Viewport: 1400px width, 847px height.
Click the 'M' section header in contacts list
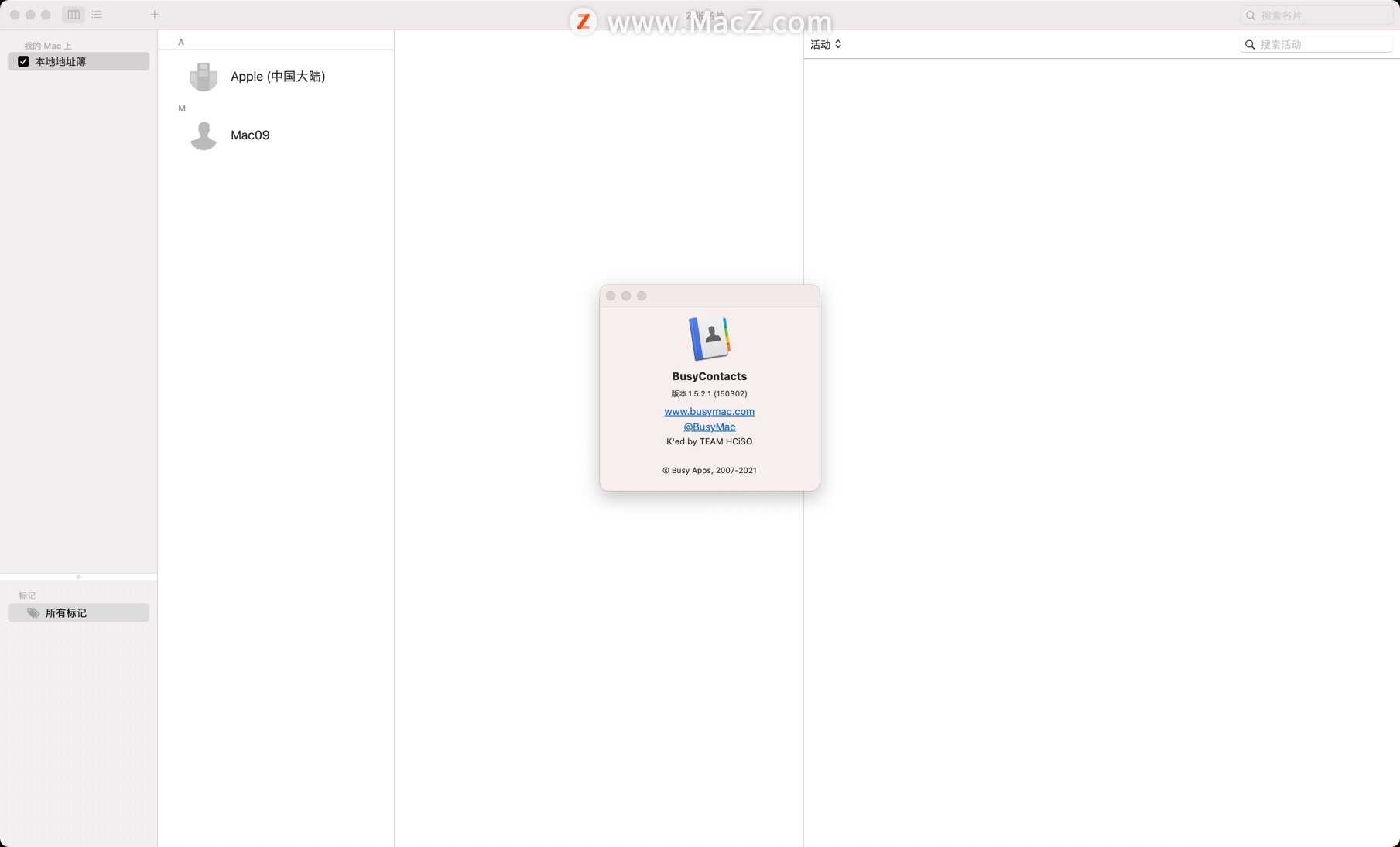pyautogui.click(x=182, y=108)
